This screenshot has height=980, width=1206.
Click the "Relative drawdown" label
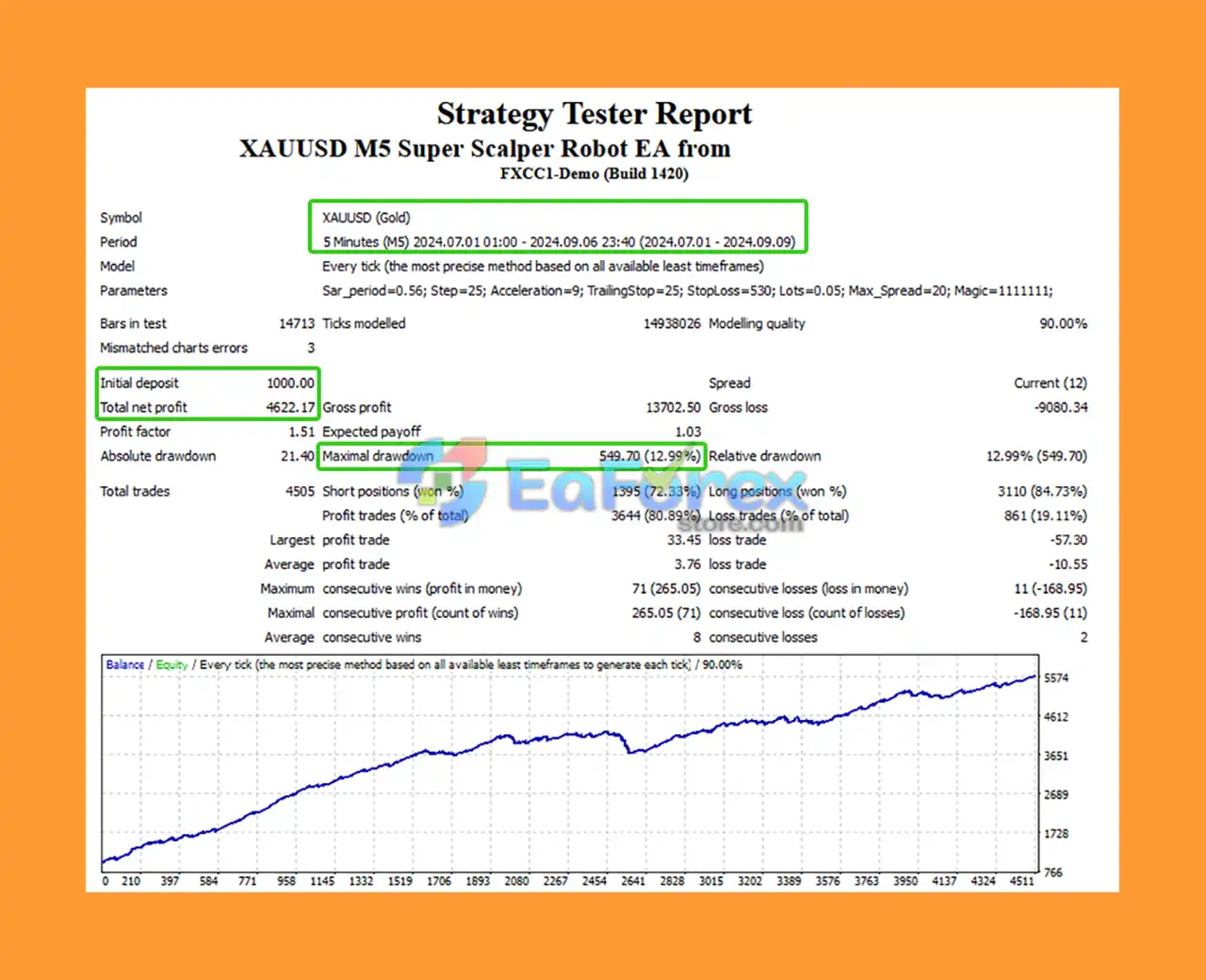tap(765, 456)
